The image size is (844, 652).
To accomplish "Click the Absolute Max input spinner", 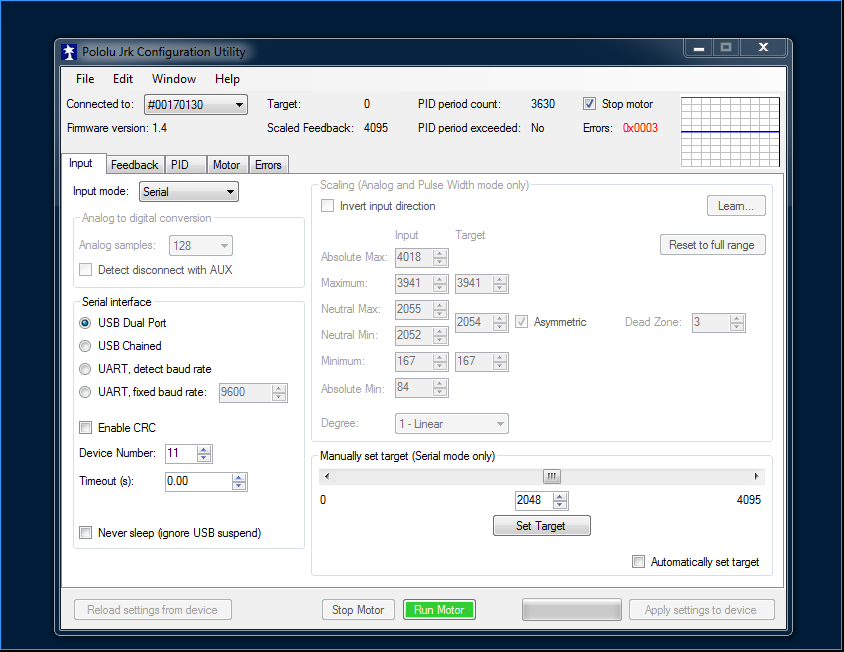I will 440,257.
